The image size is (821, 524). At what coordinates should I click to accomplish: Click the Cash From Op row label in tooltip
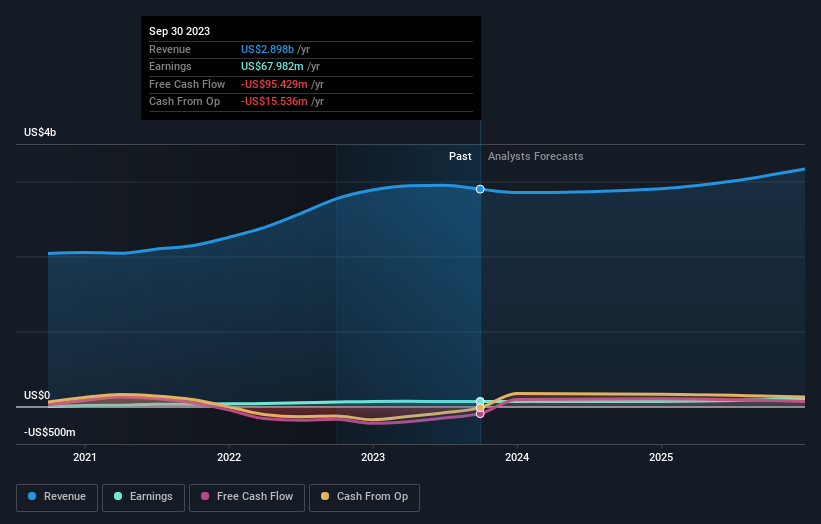(x=184, y=102)
